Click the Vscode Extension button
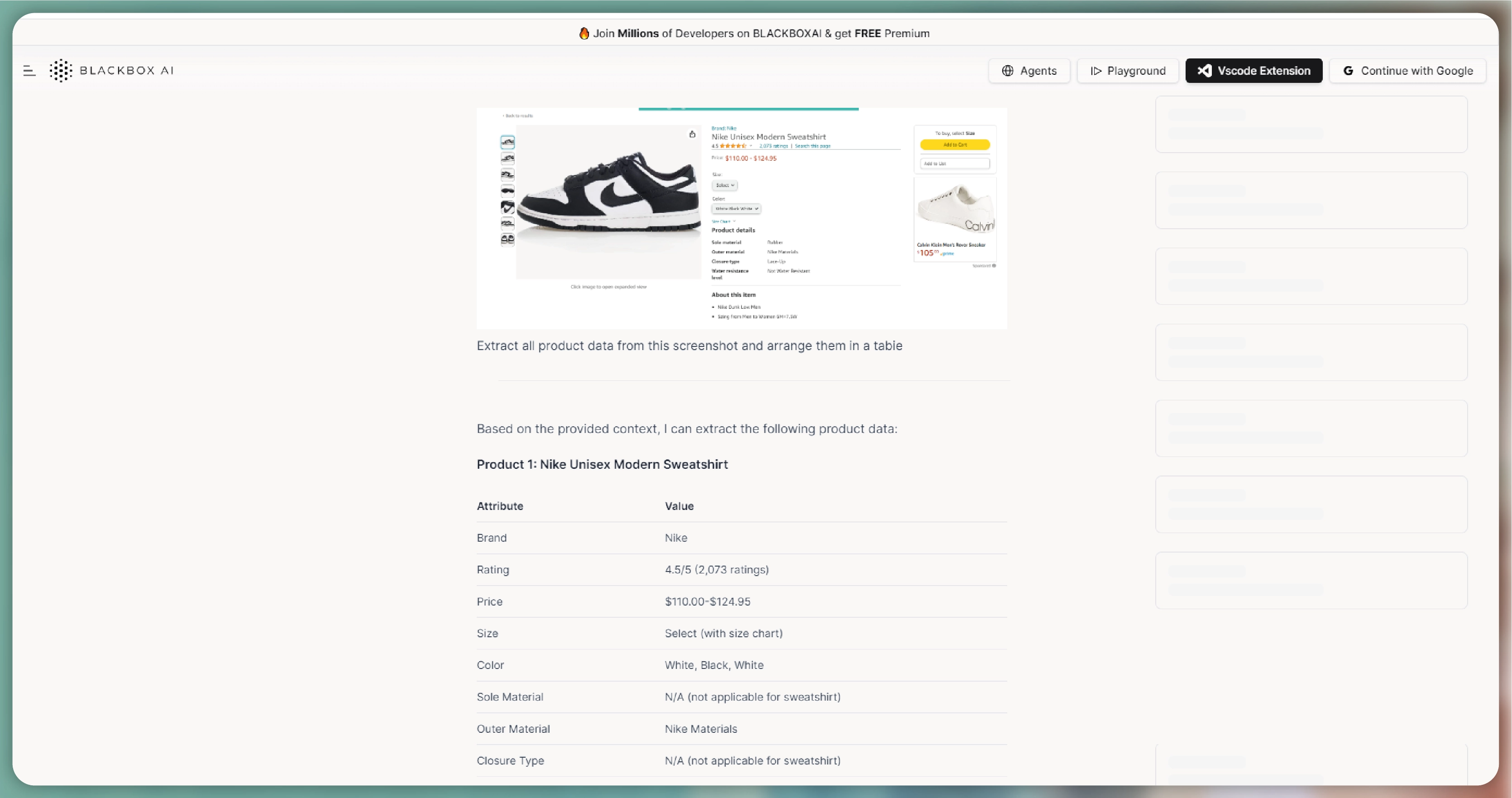This screenshot has width=1512, height=798. pyautogui.click(x=1254, y=70)
